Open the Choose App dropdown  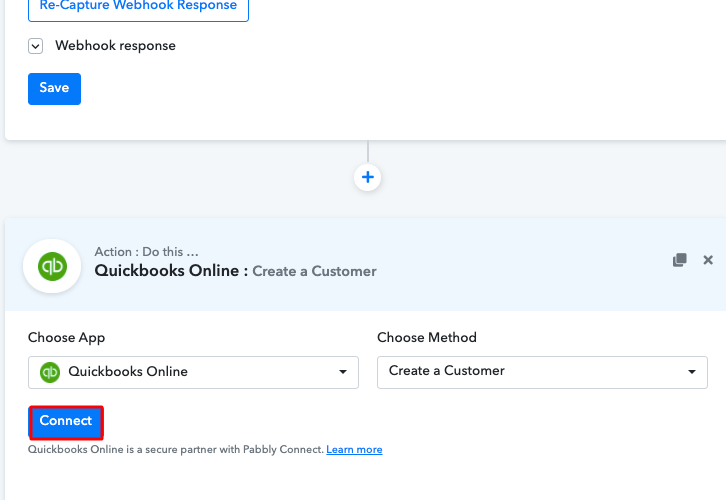(193, 372)
